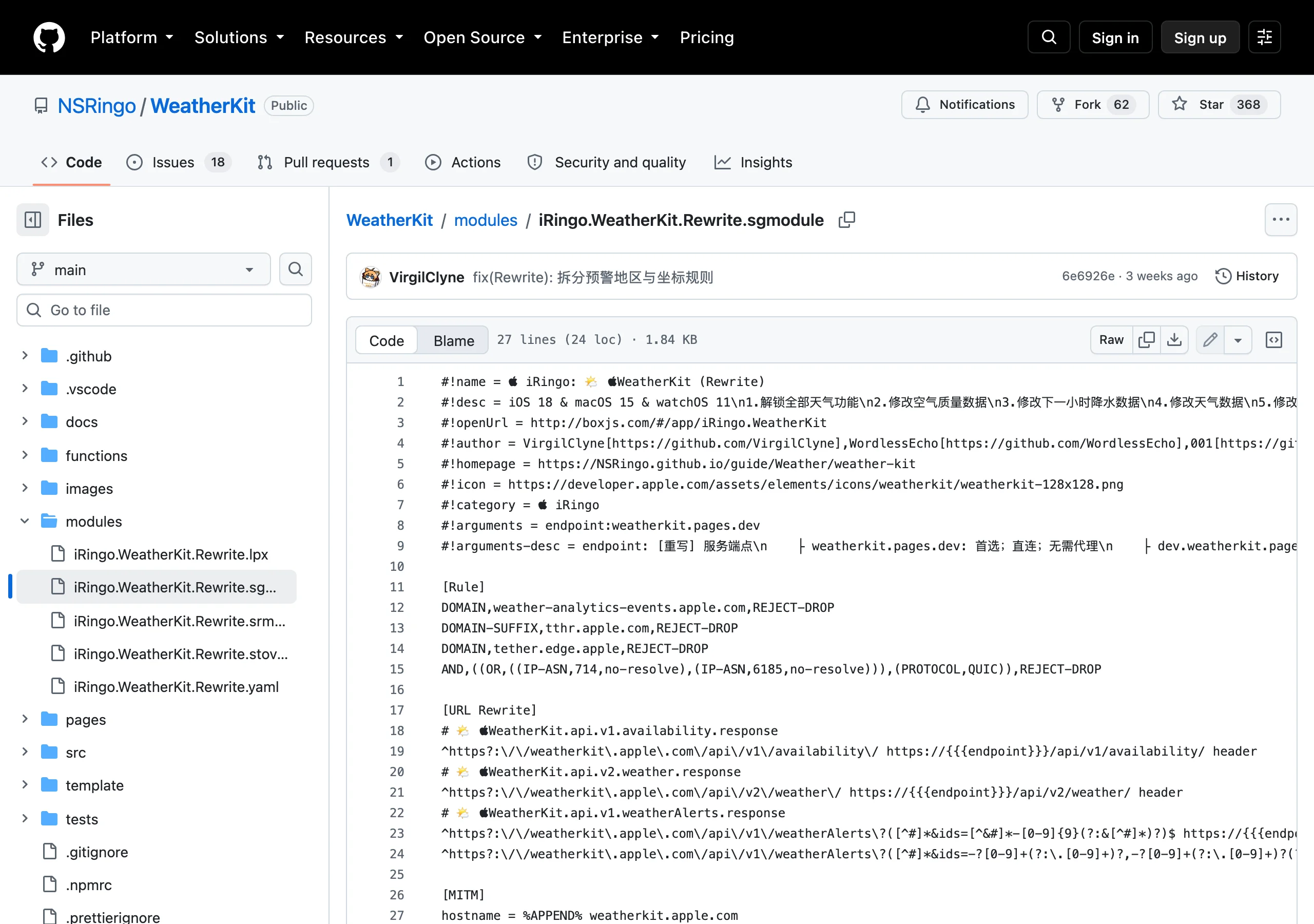
Task: Navigate to modules breadcrumb
Action: [x=486, y=220]
